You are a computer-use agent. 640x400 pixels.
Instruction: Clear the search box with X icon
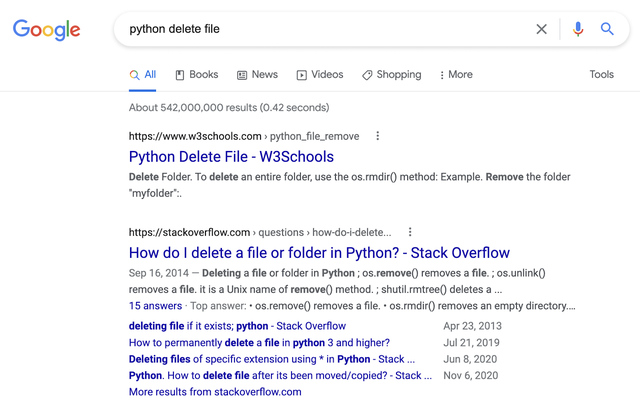(x=541, y=29)
